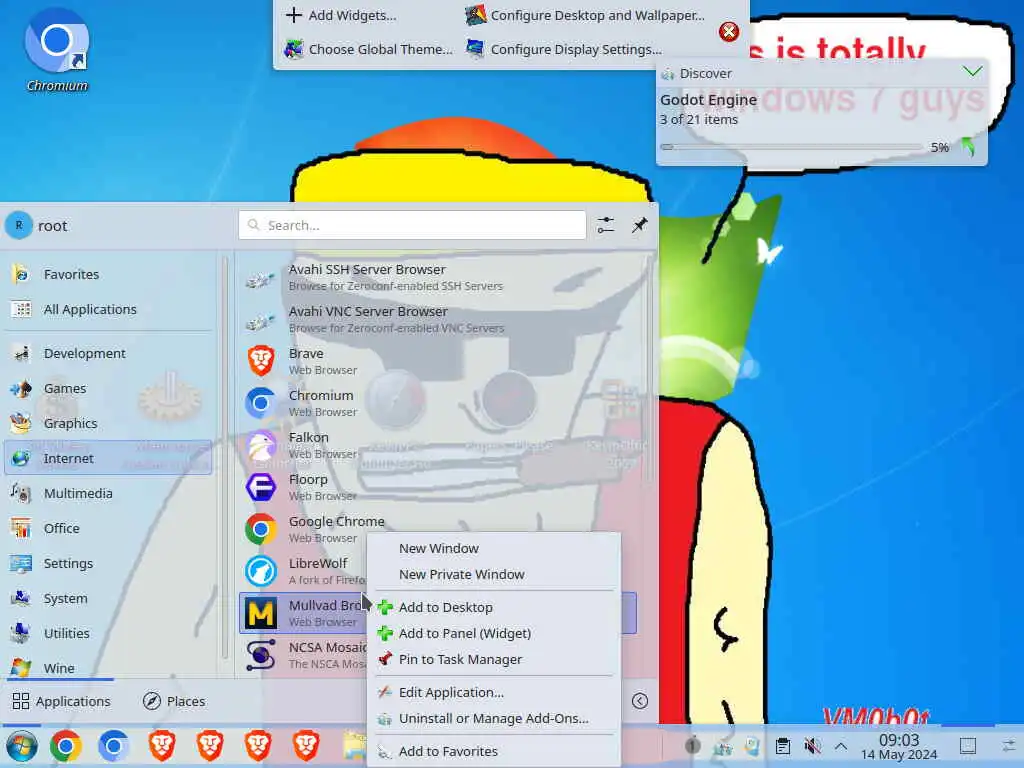This screenshot has width=1024, height=768.
Task: Open Chromium from the taskbar
Action: point(114,746)
